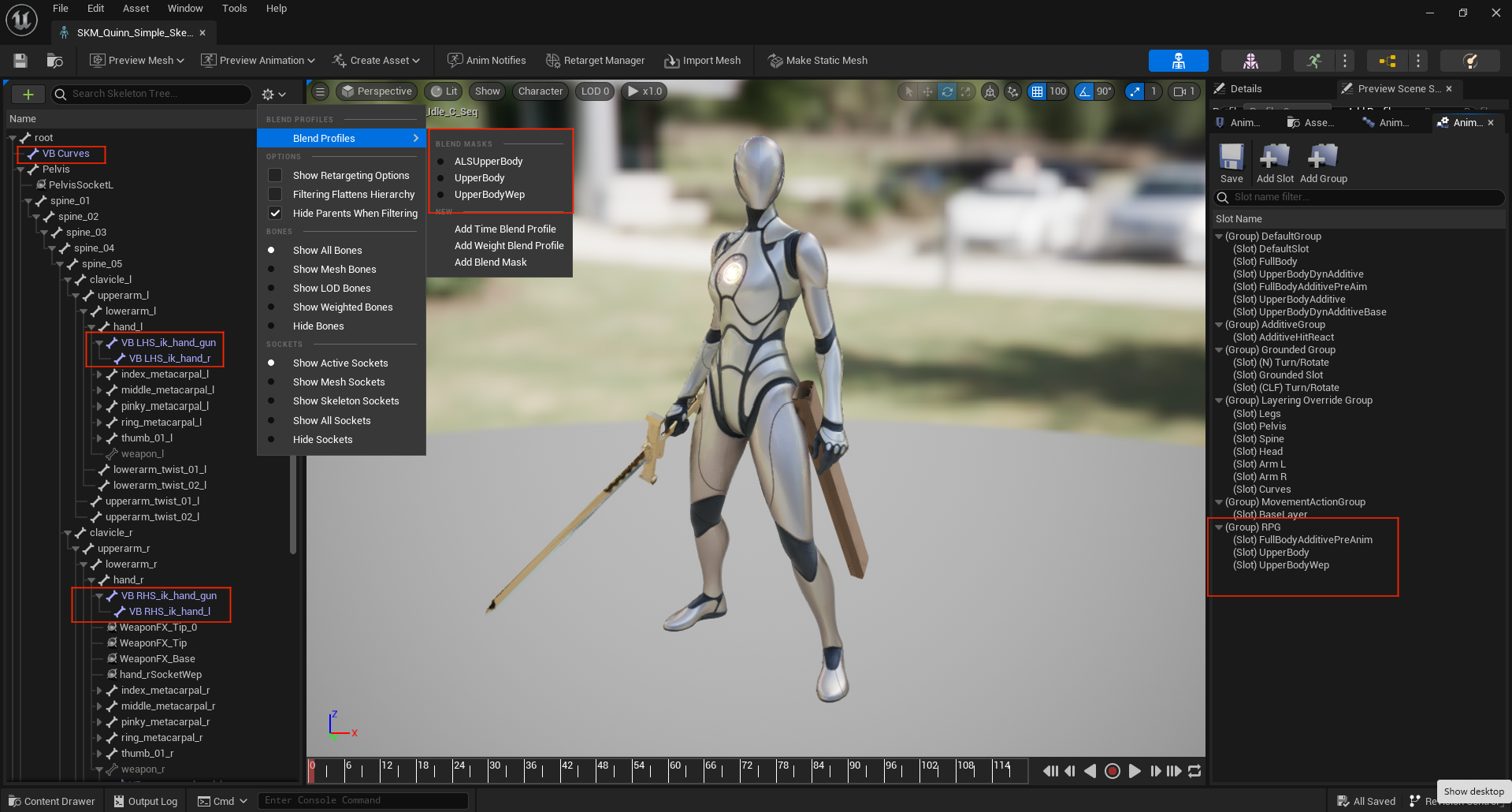Open the Preview Animation dropdown
This screenshot has height=812, width=1512.
[258, 61]
